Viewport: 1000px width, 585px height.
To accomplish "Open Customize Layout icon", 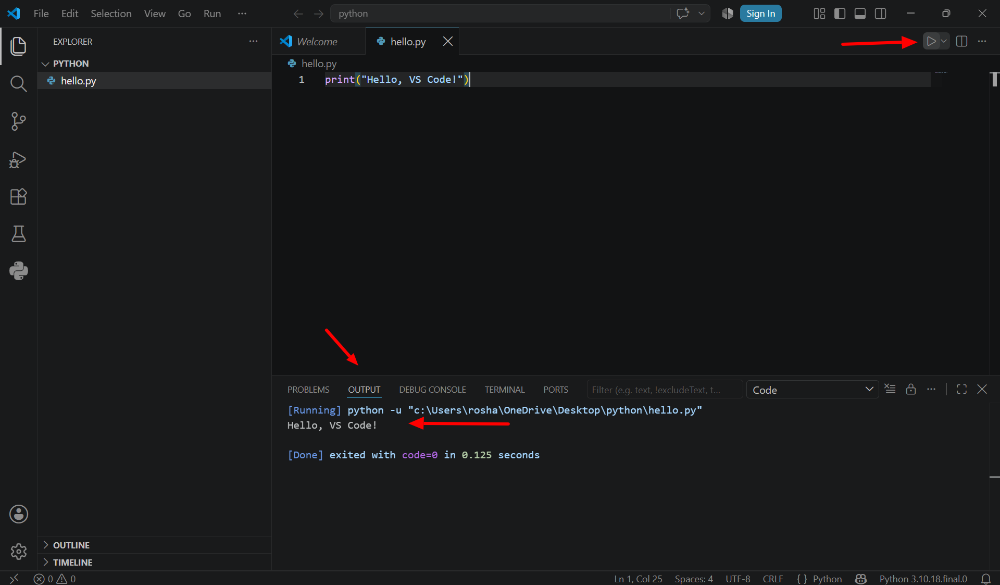I will pos(820,13).
